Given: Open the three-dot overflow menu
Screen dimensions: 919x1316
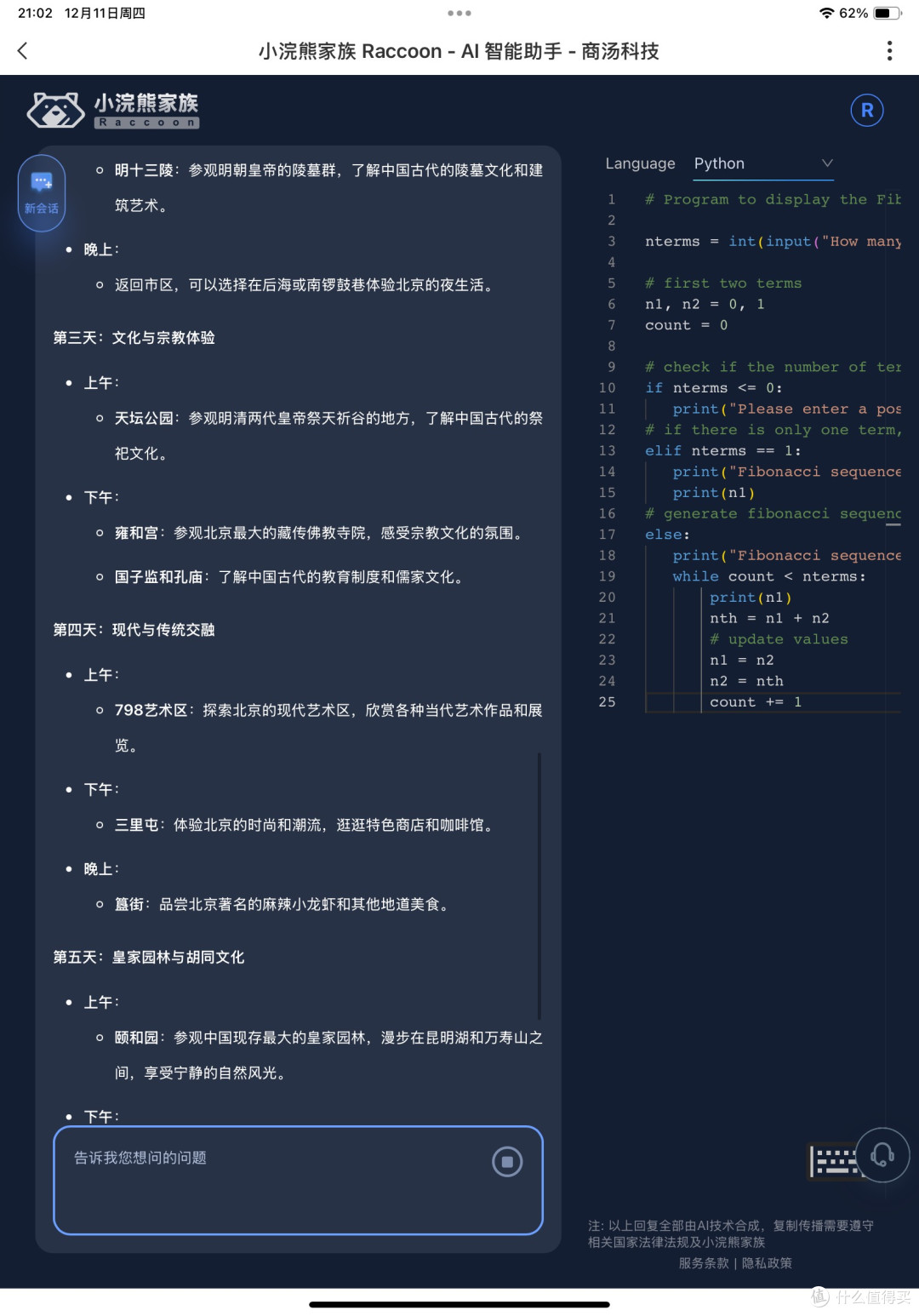Looking at the screenshot, I should point(889,51).
